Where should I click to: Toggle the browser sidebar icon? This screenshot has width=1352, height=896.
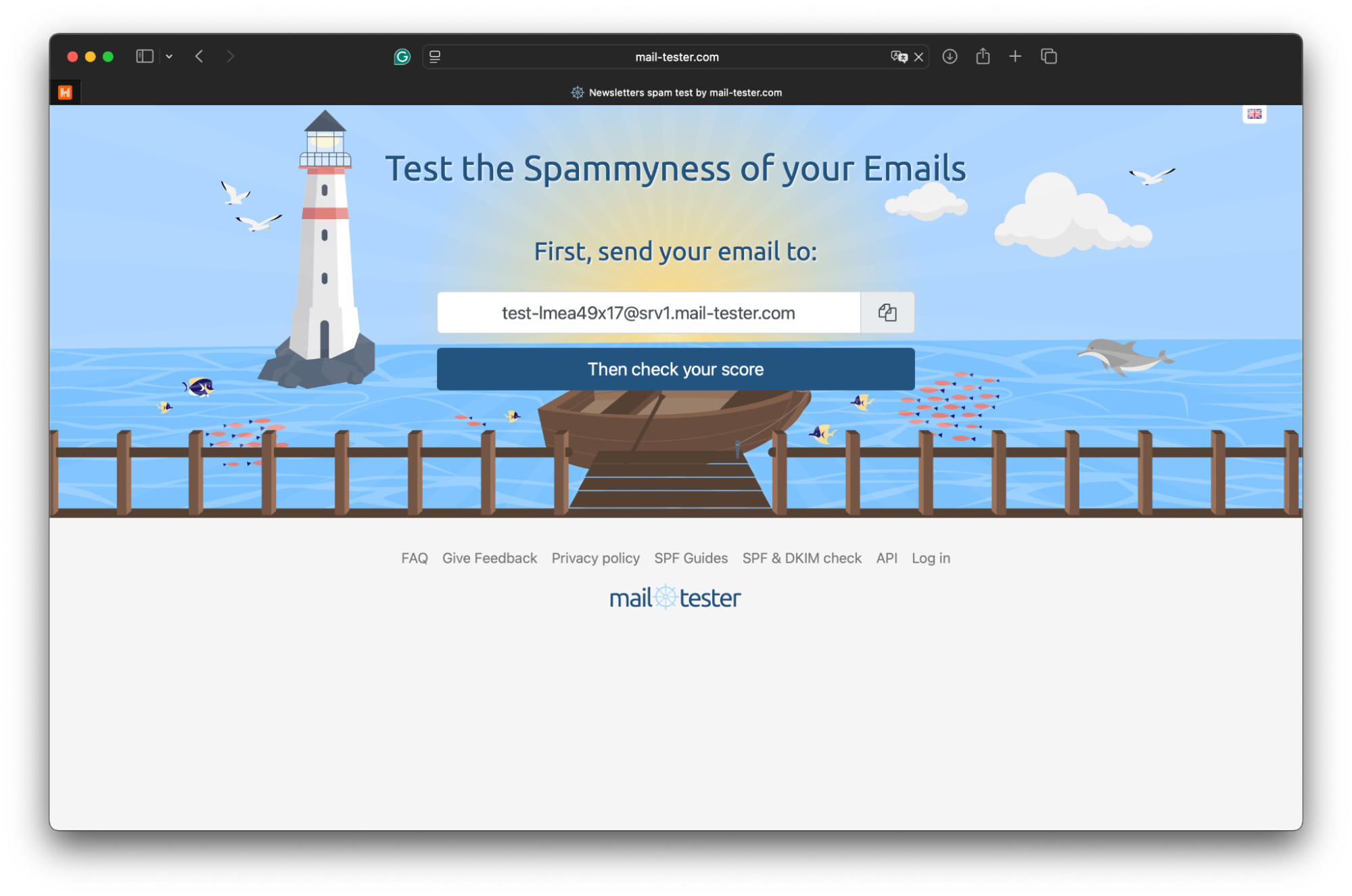[x=144, y=56]
